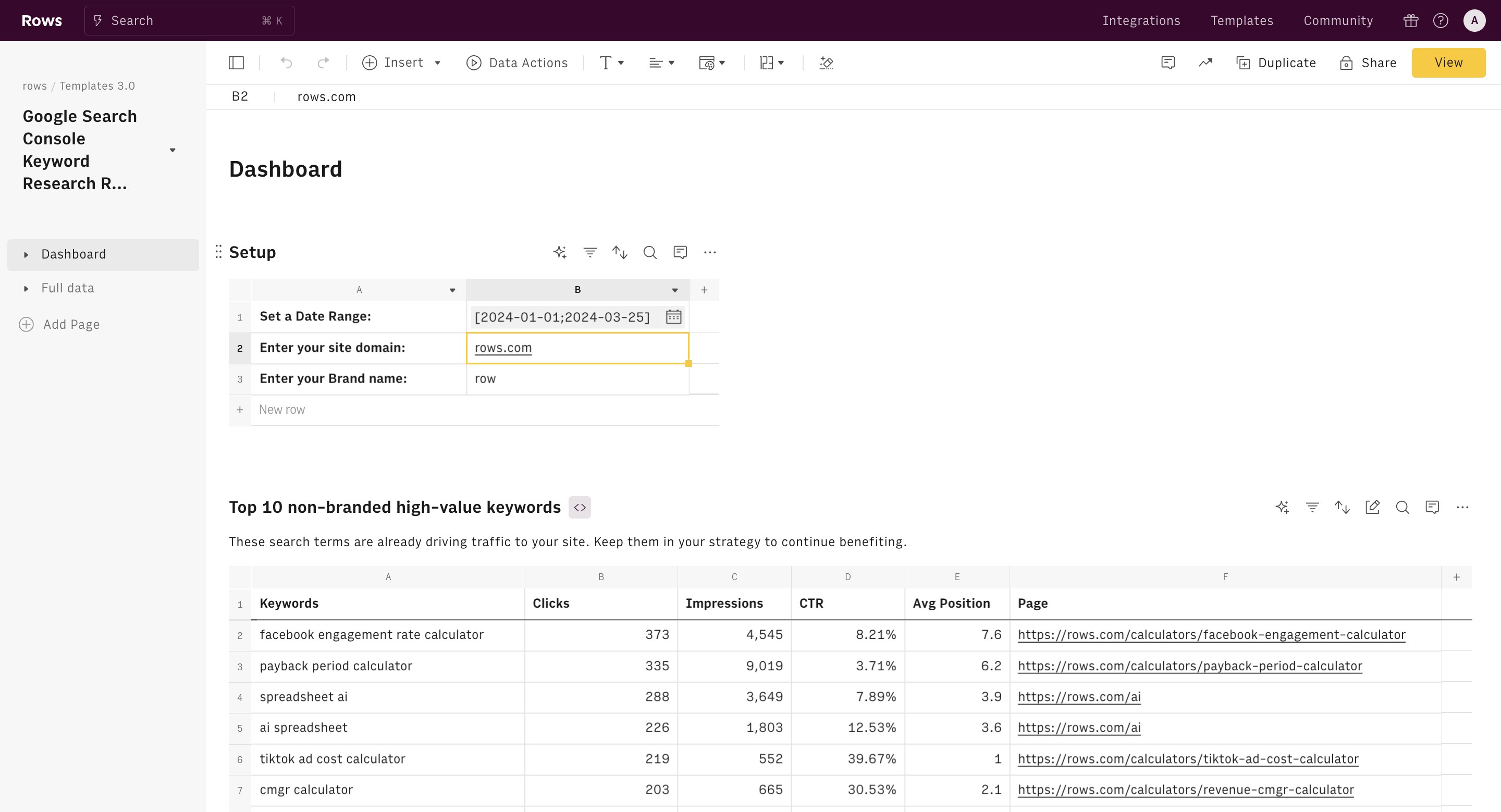Image resolution: width=1501 pixels, height=812 pixels.
Task: Expand the Full data page arrow
Action: click(26, 288)
